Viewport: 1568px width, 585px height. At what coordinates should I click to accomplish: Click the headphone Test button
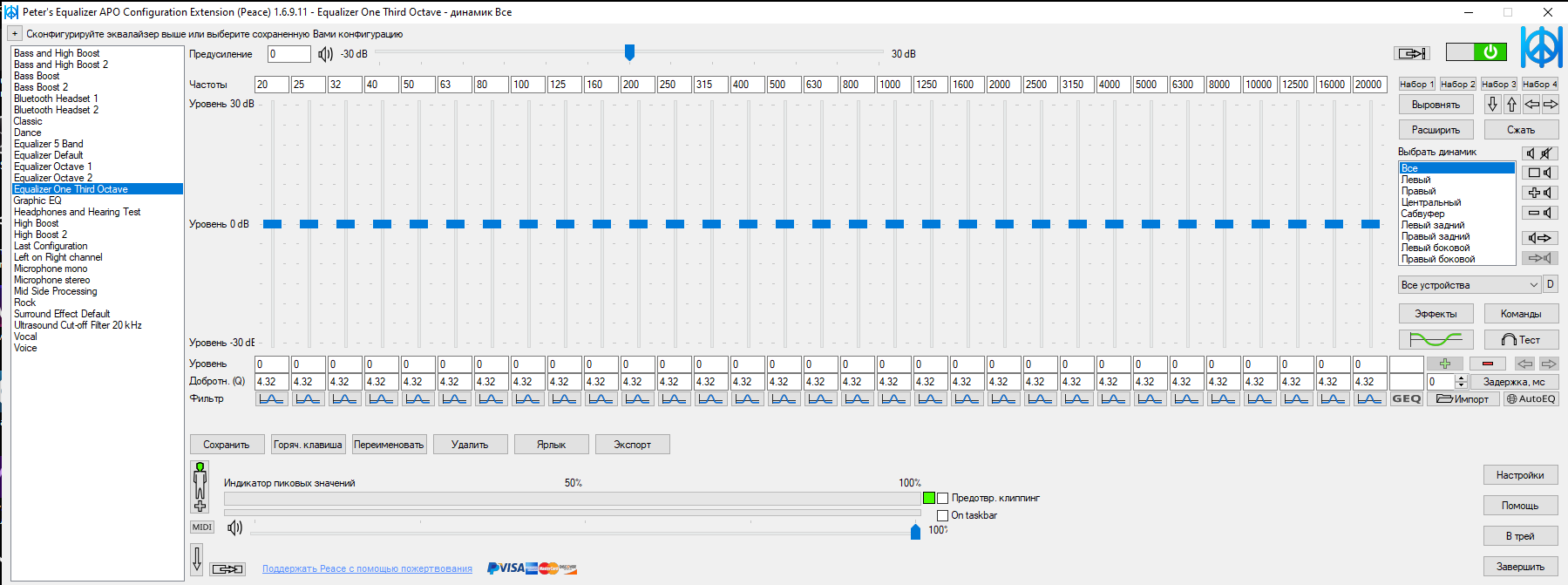[x=1521, y=340]
